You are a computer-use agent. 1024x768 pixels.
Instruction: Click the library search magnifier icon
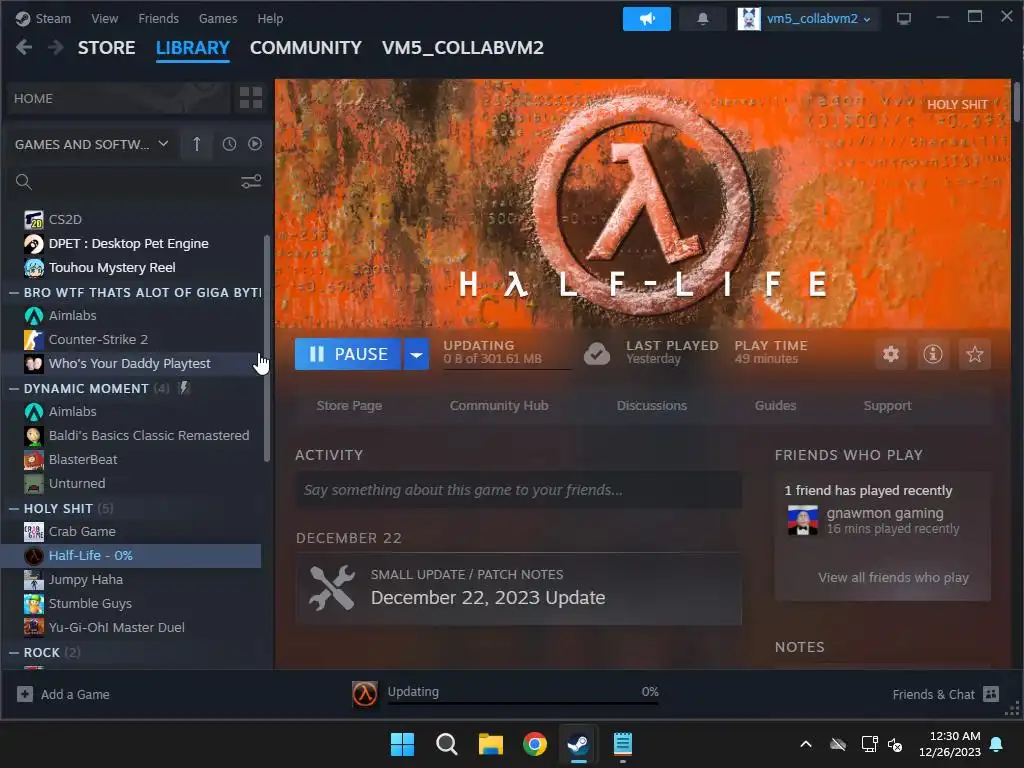pos(24,182)
